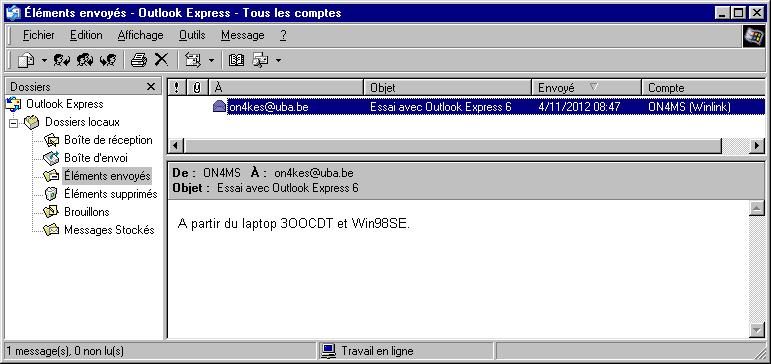This screenshot has height=364, width=771.
Task: Select the Éléments envoyés folder
Action: tap(107, 176)
